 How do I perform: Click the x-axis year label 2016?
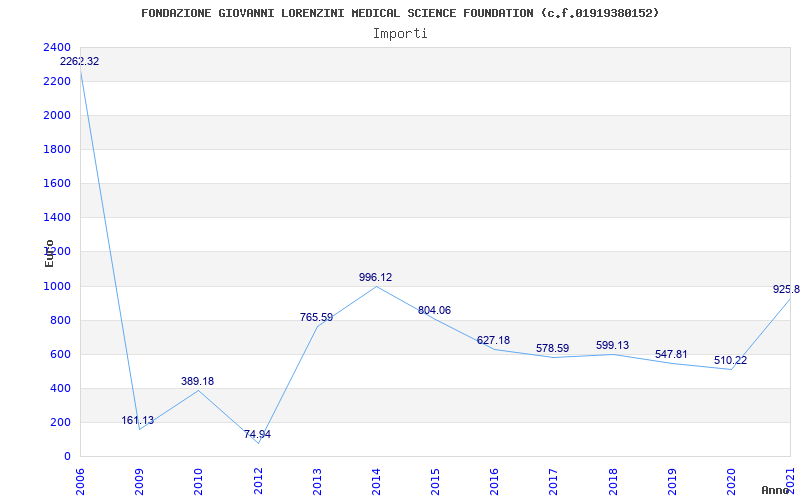pyautogui.click(x=494, y=481)
